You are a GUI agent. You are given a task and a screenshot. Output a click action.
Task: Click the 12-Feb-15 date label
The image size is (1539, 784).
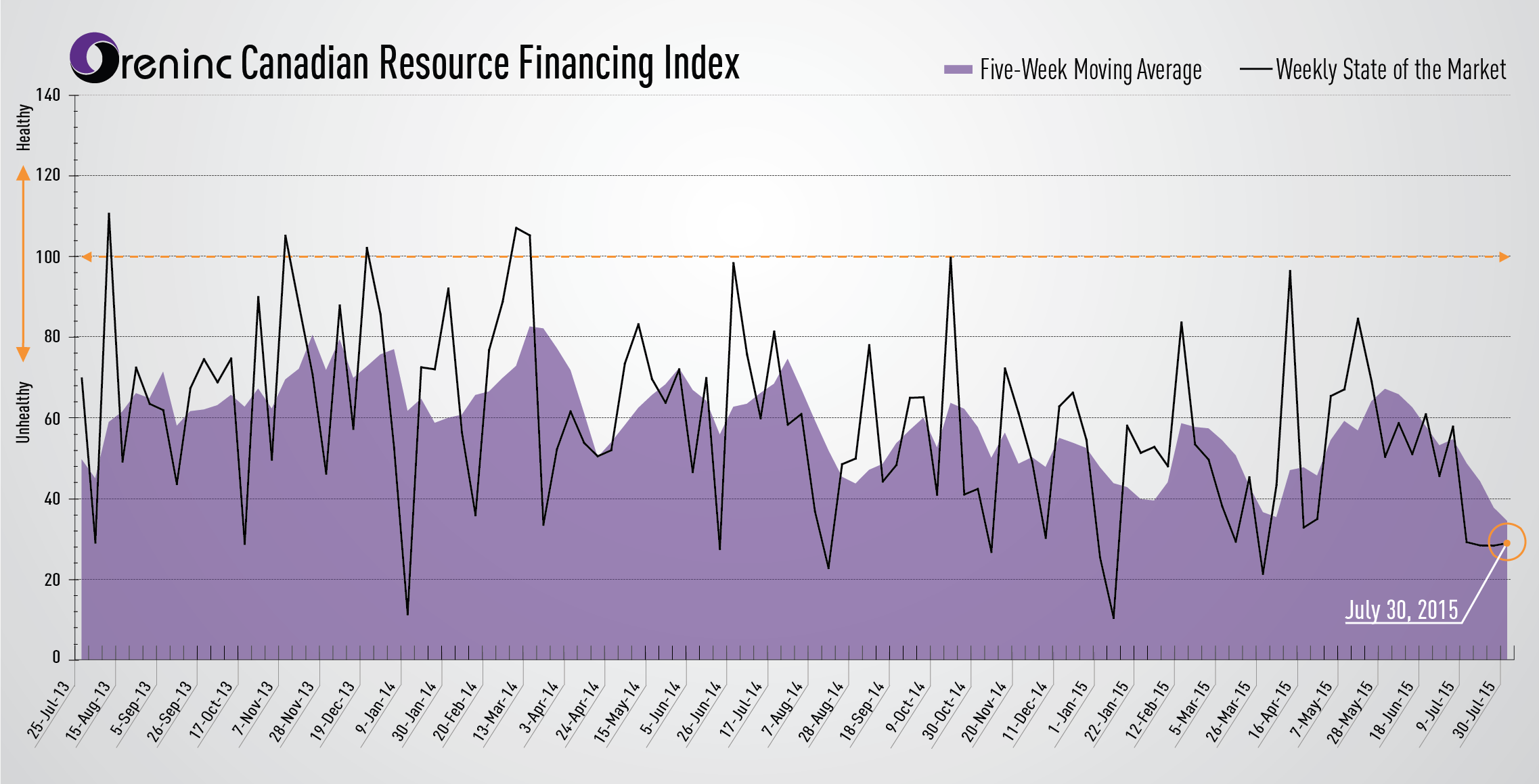click(x=1148, y=710)
